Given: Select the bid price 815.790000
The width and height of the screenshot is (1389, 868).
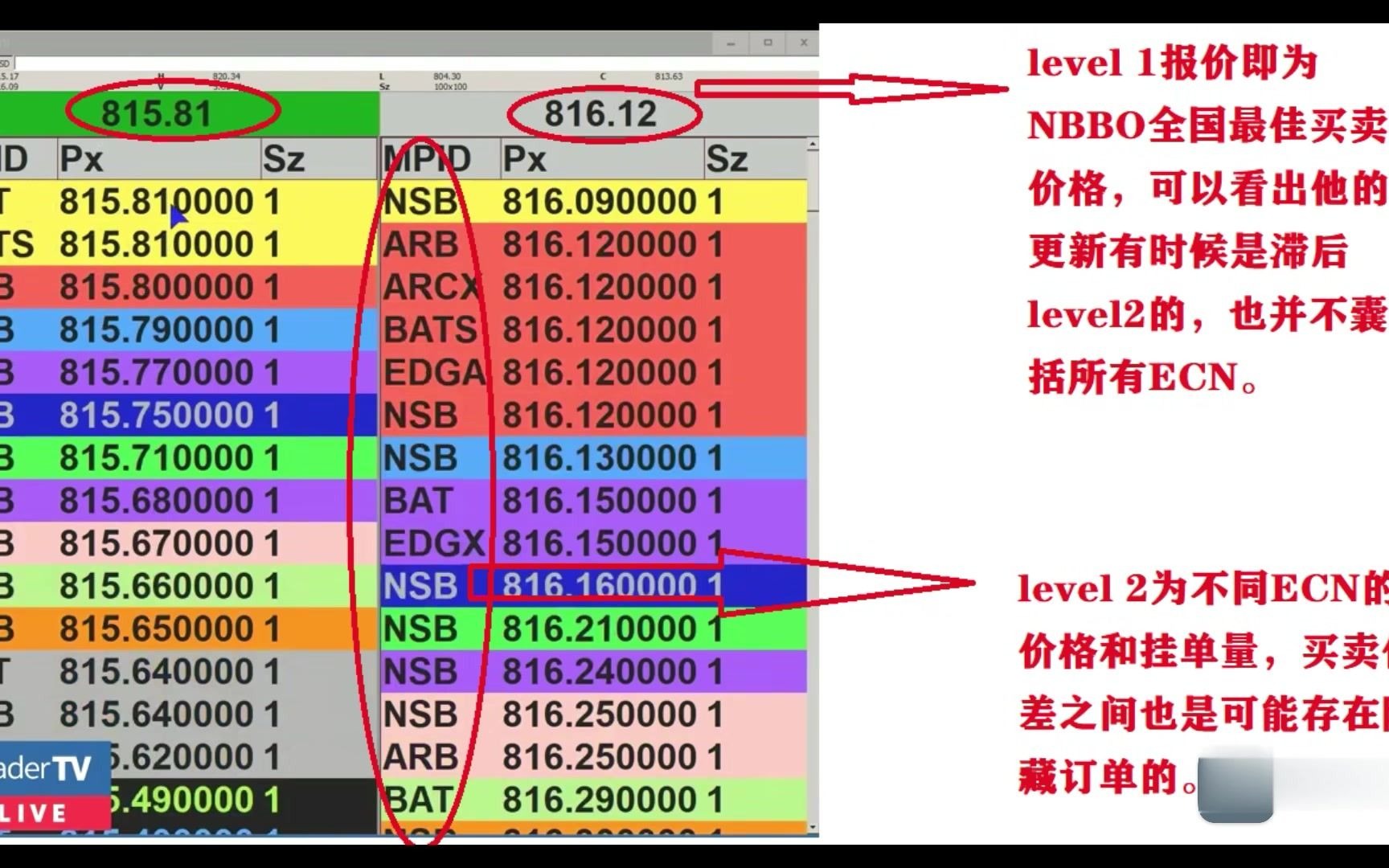Looking at the screenshot, I should pos(157,330).
